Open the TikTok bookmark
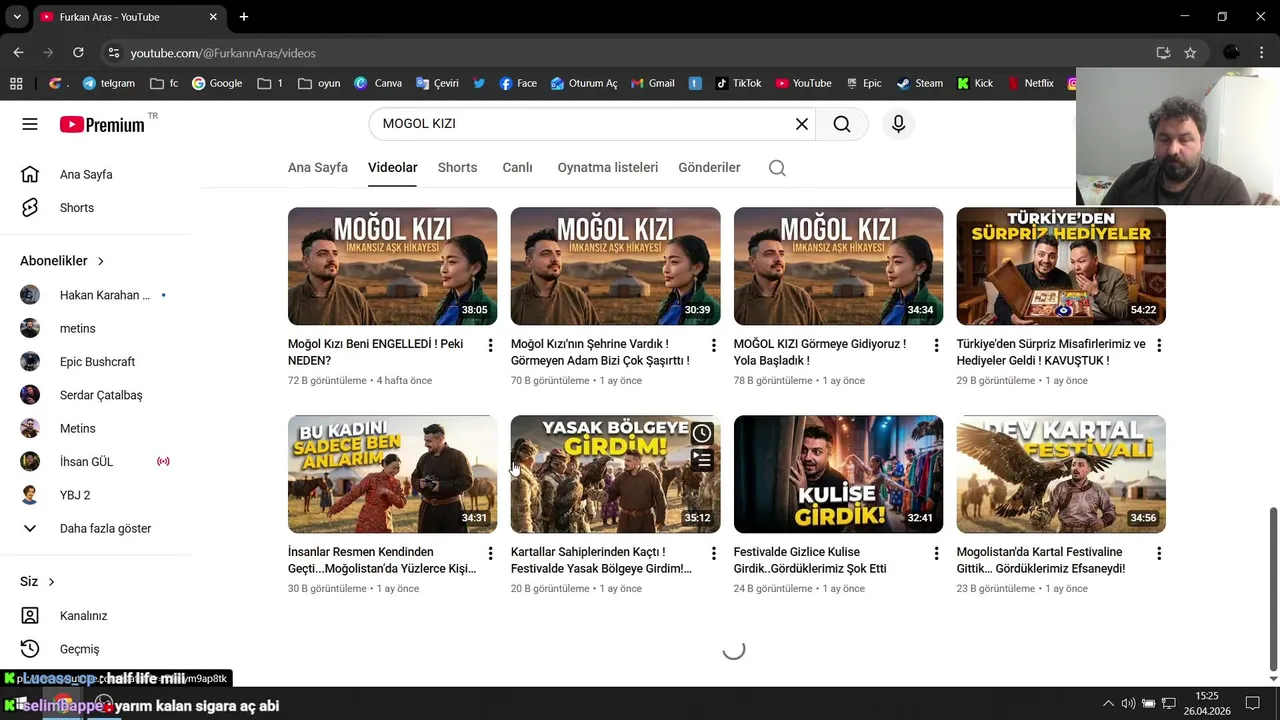 [x=738, y=83]
